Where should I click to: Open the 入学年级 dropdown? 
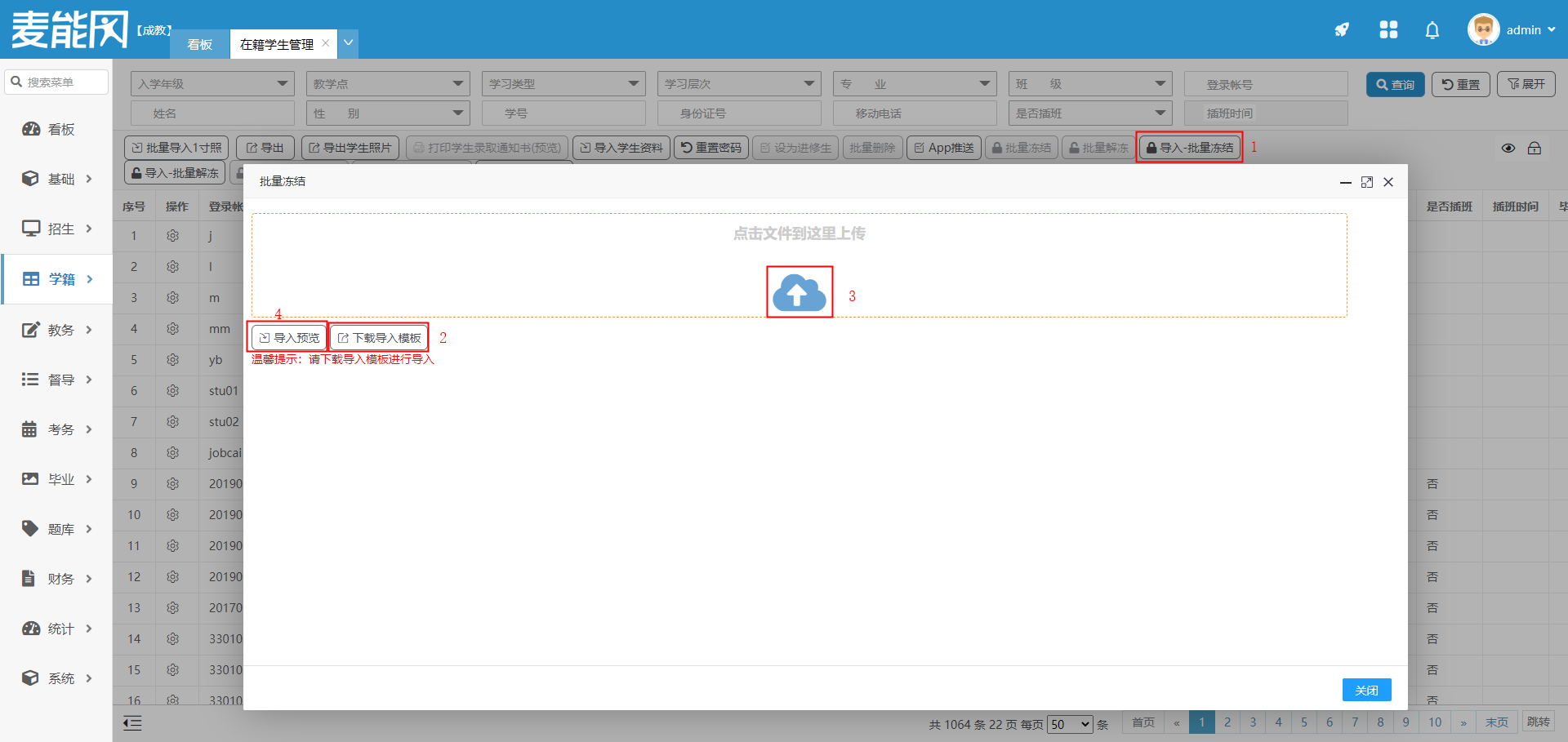[212, 84]
